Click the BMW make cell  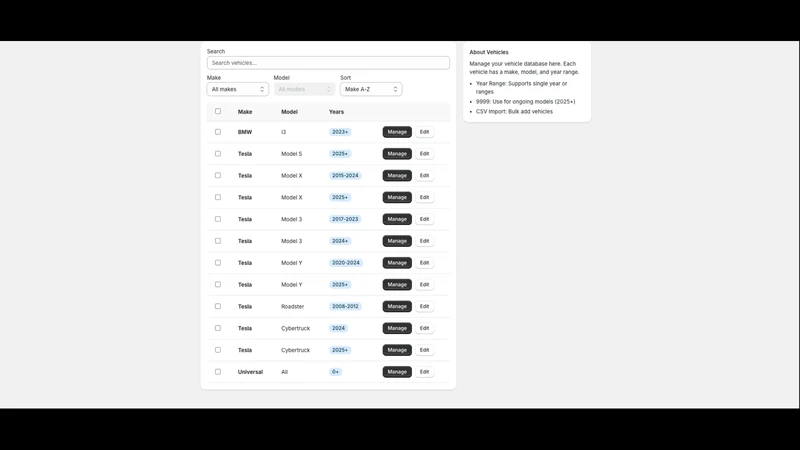(245, 132)
